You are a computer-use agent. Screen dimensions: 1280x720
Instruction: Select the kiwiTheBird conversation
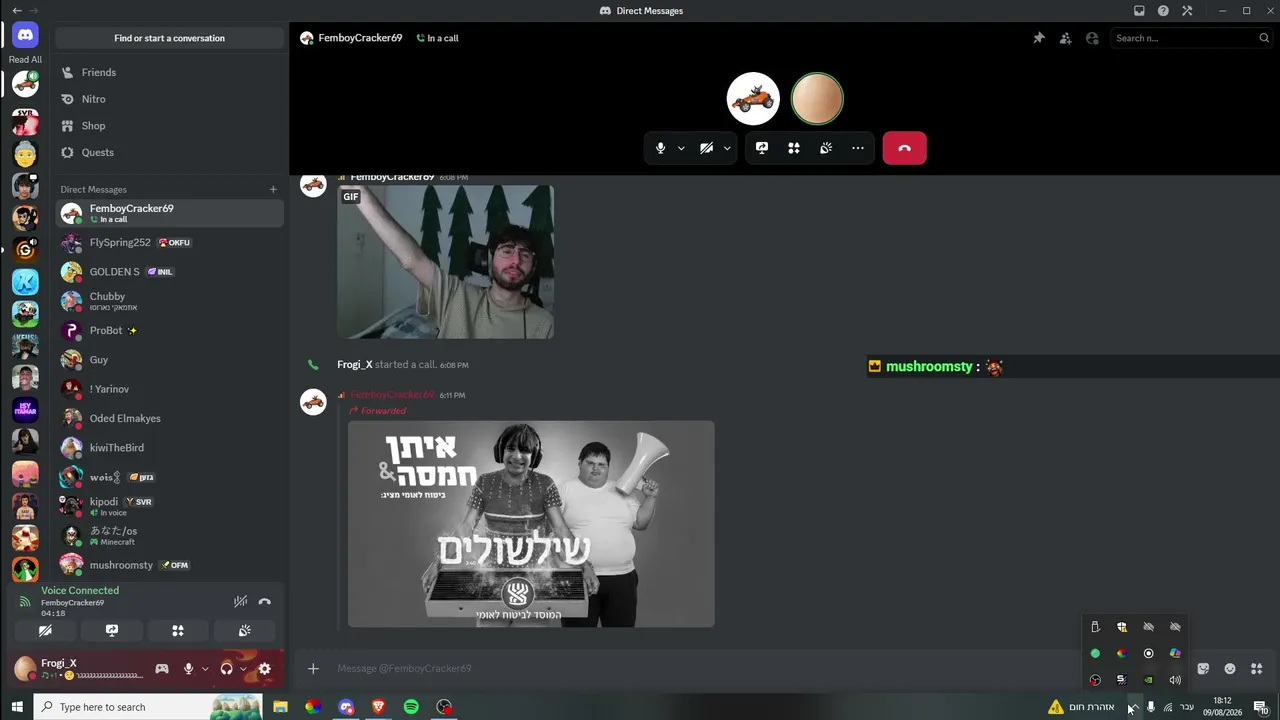pyautogui.click(x=169, y=447)
